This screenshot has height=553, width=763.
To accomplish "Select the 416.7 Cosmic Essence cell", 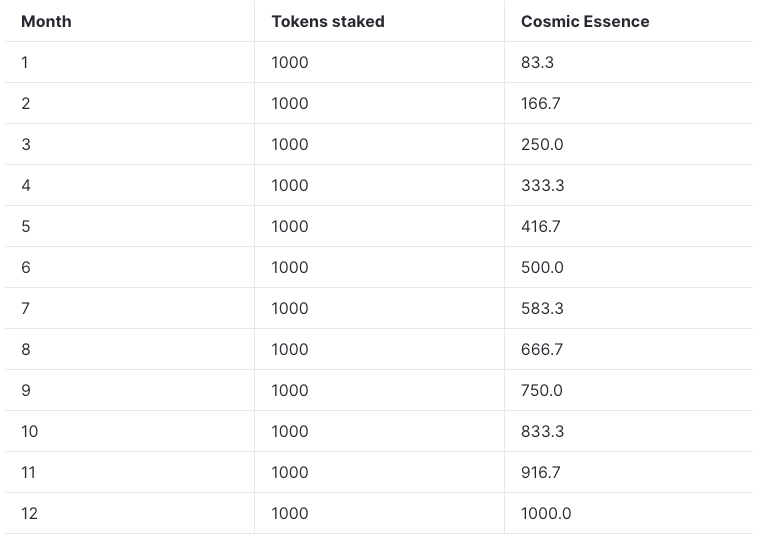I will (541, 226).
